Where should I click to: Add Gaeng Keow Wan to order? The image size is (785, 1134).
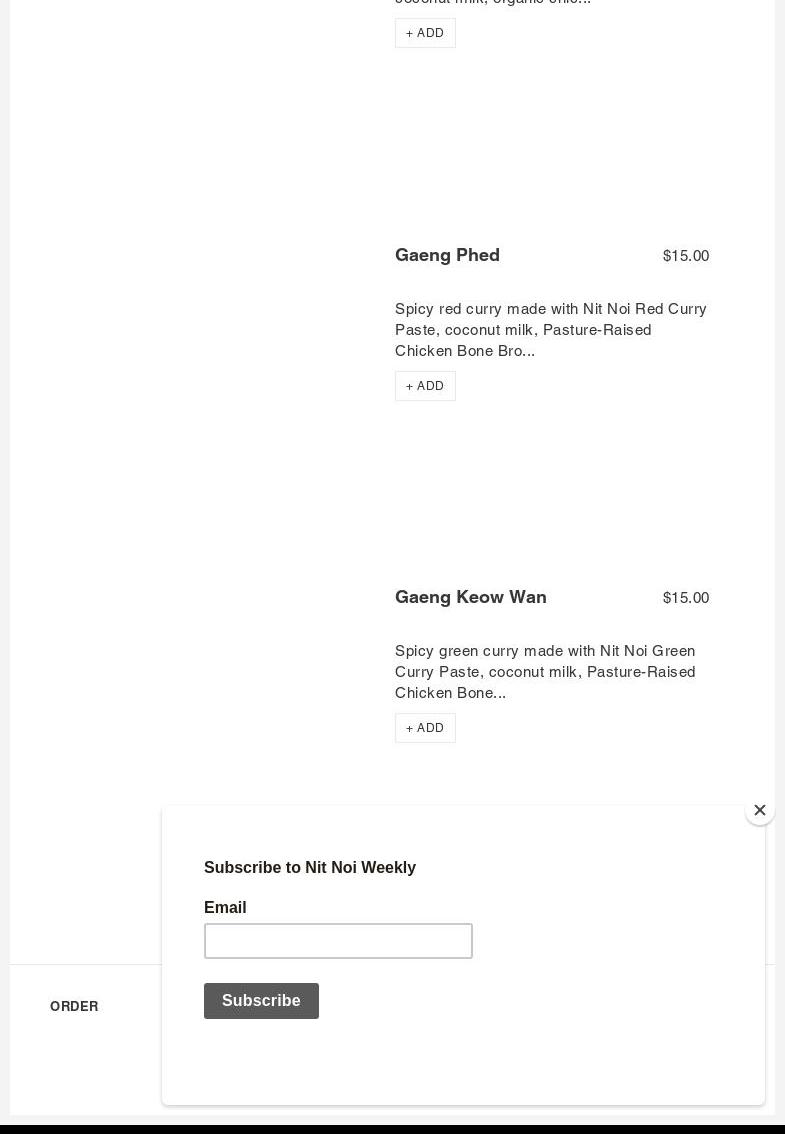point(425,728)
